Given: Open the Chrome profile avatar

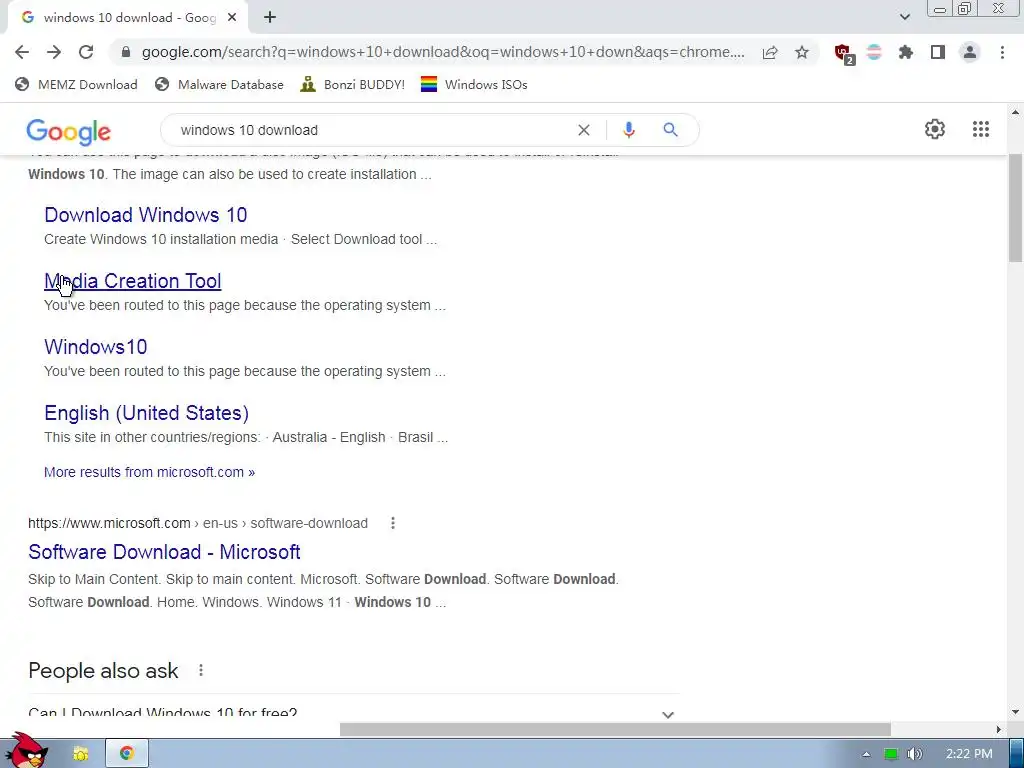Looking at the screenshot, I should [970, 52].
